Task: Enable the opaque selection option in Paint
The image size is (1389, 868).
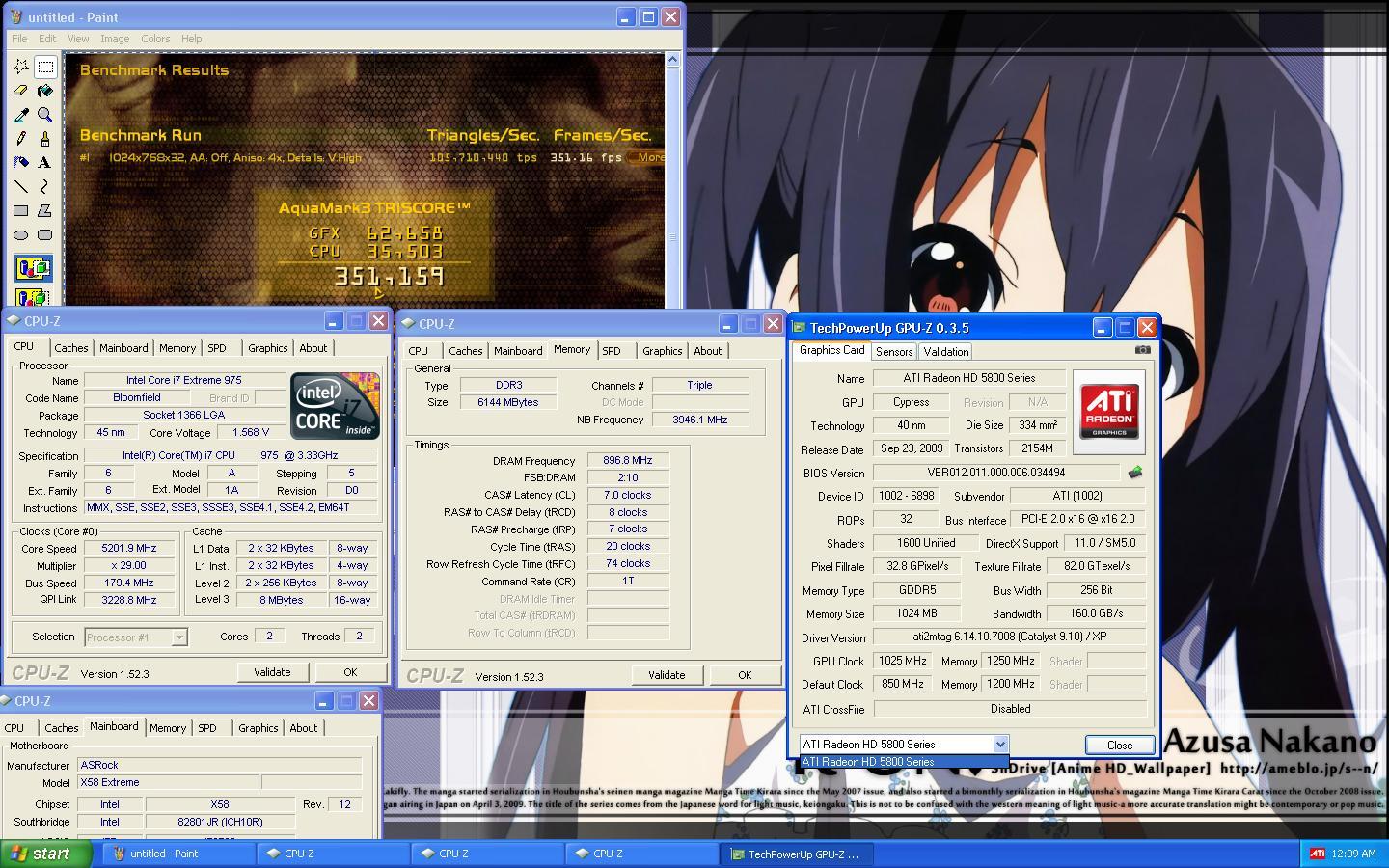Action: click(x=33, y=269)
